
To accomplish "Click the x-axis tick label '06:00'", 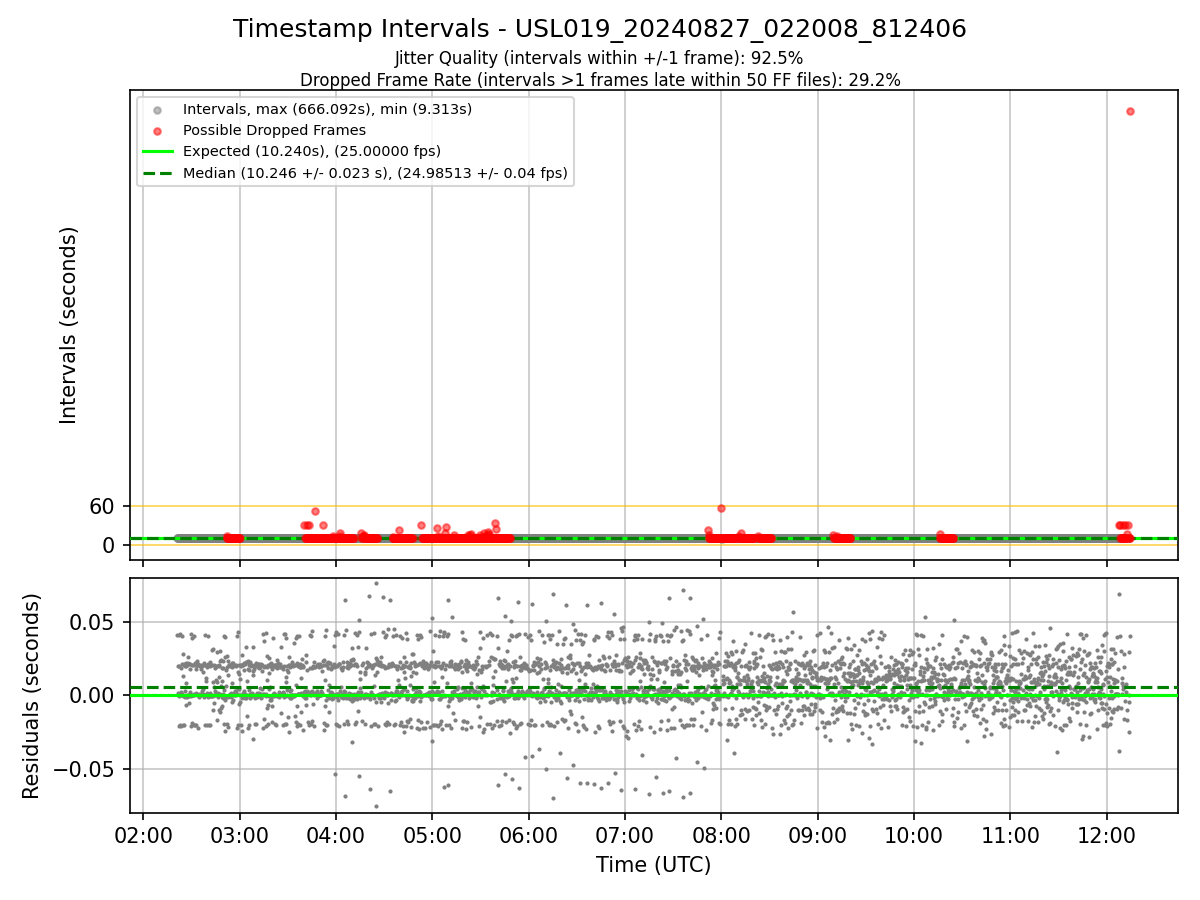I will click(528, 834).
